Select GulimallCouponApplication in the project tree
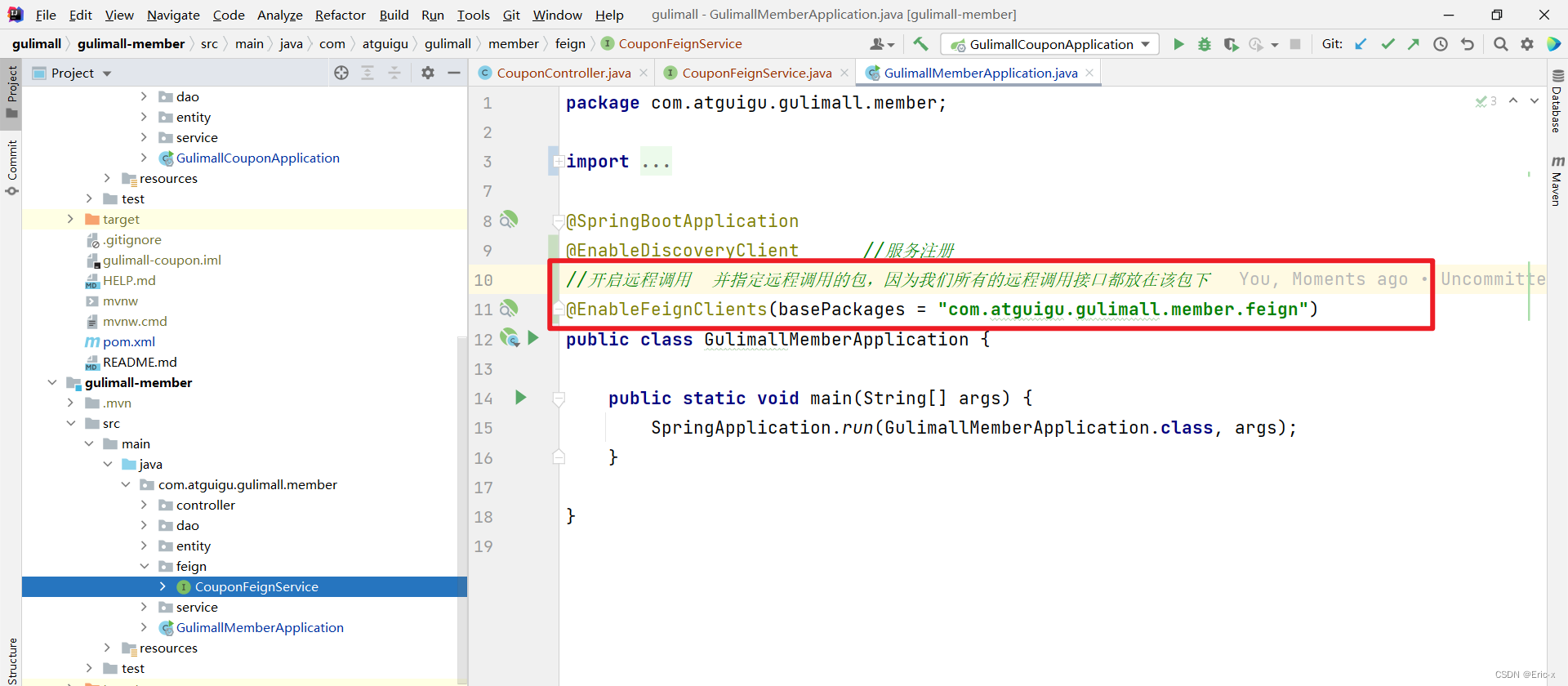Viewport: 1568px width, 686px height. [257, 158]
